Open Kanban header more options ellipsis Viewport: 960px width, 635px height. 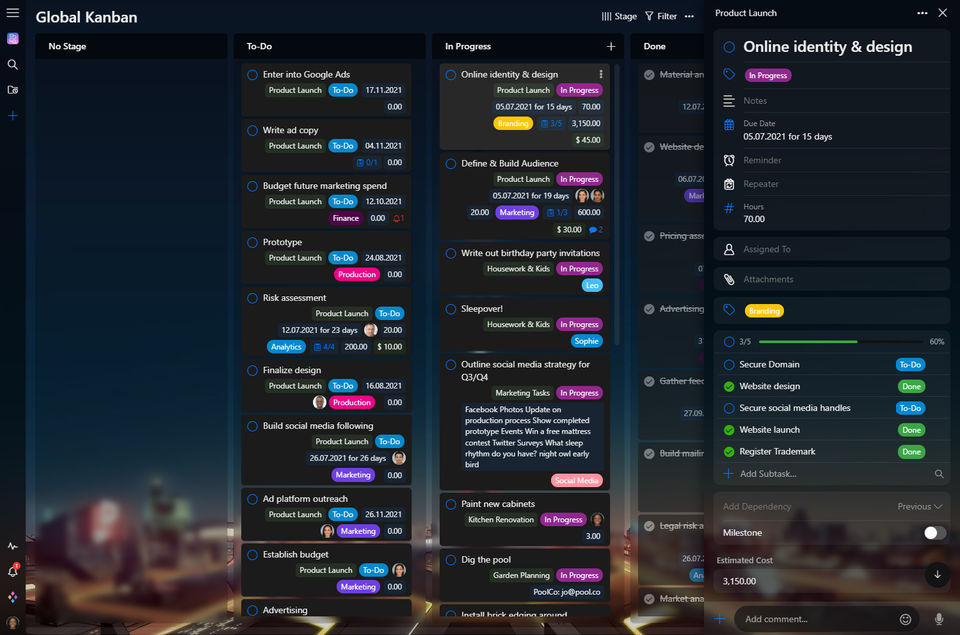(689, 17)
